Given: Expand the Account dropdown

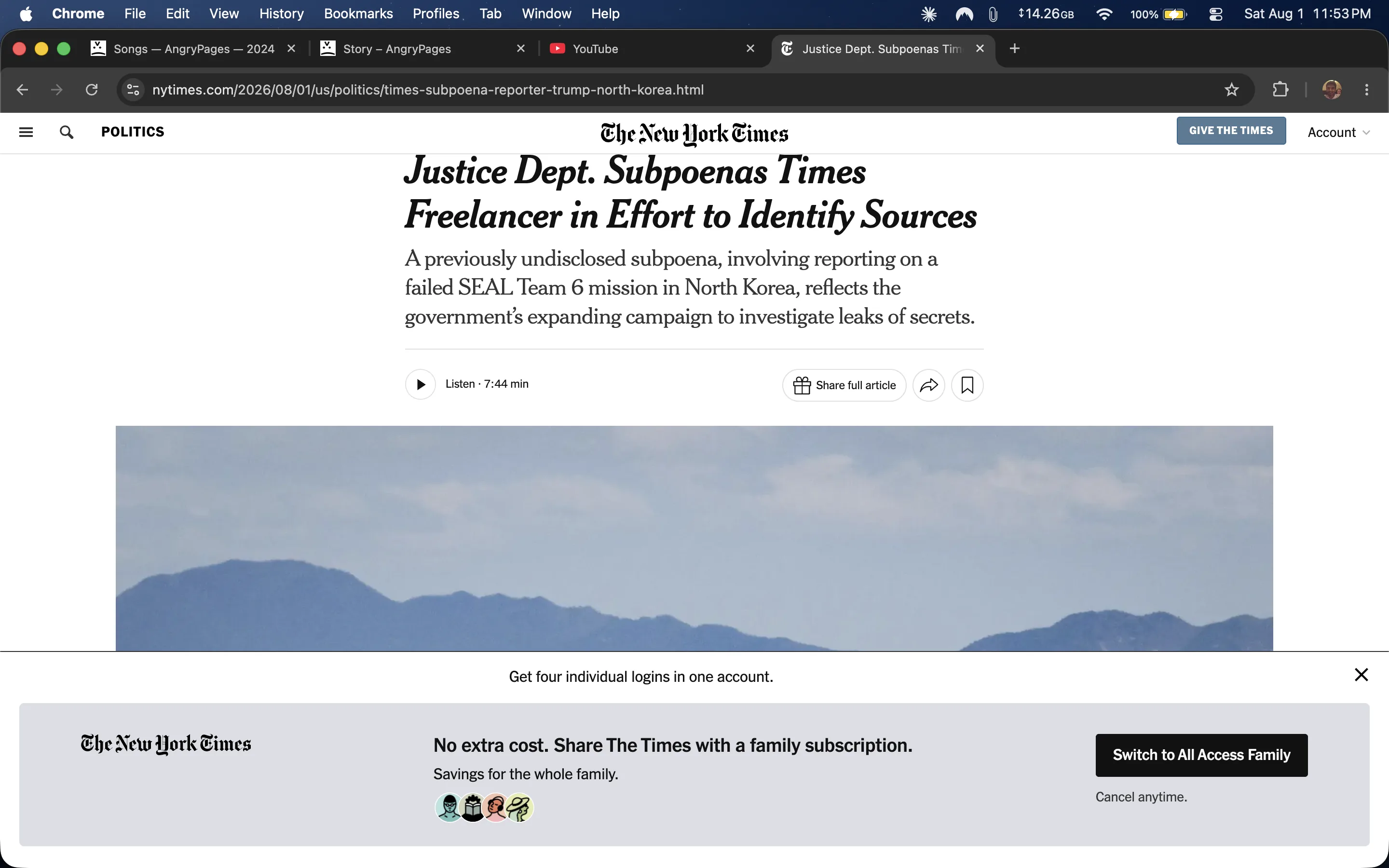Looking at the screenshot, I should pyautogui.click(x=1338, y=133).
